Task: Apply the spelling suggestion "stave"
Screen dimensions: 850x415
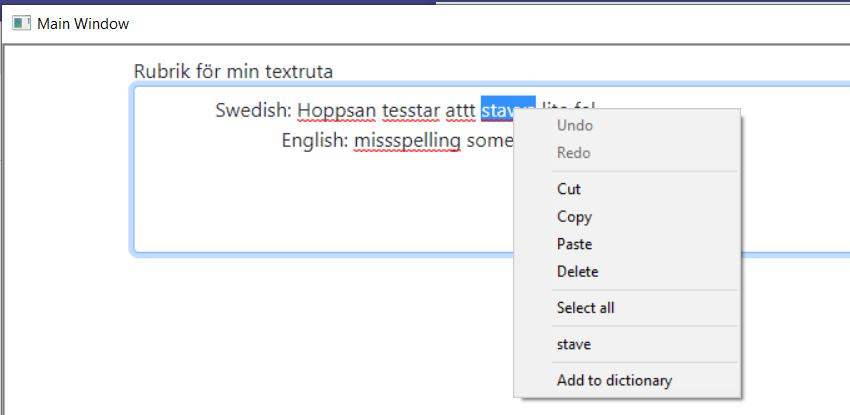Action: coord(573,344)
